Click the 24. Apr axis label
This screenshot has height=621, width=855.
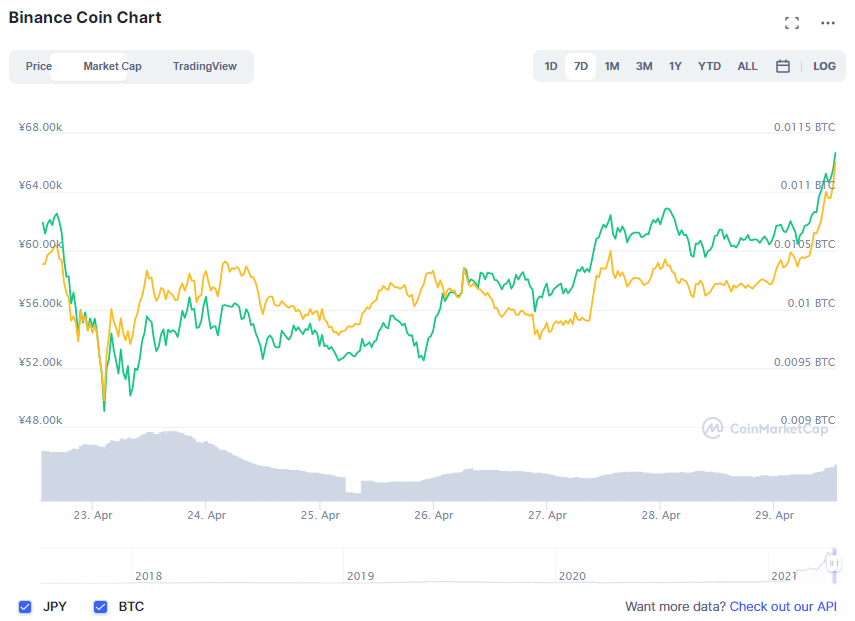206,515
